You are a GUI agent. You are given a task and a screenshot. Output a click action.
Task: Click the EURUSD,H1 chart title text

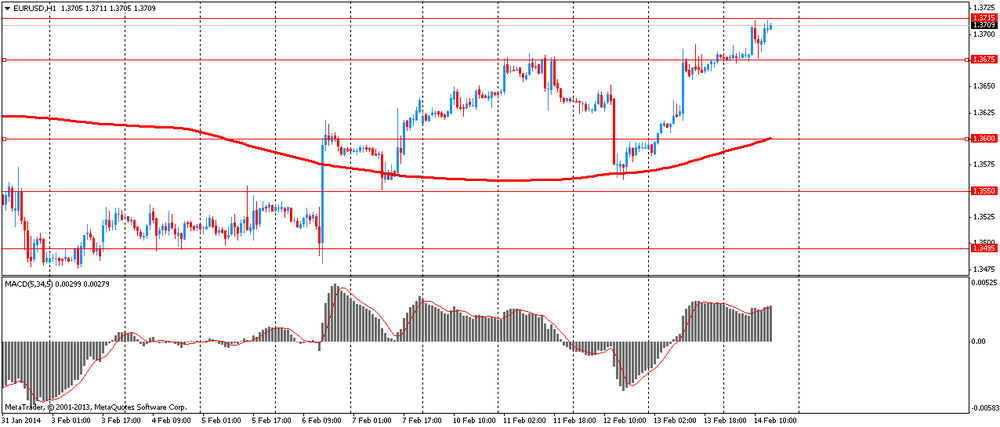click(34, 8)
